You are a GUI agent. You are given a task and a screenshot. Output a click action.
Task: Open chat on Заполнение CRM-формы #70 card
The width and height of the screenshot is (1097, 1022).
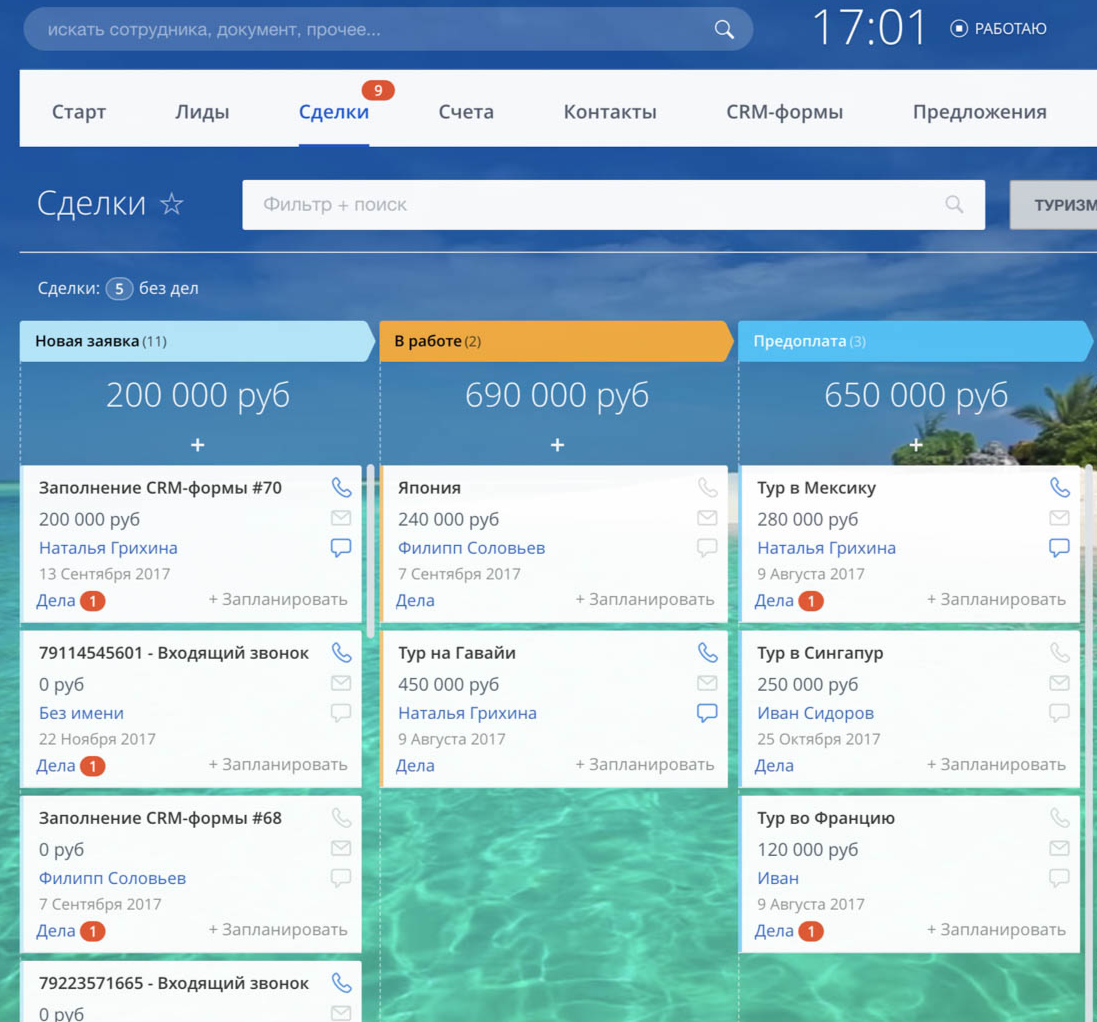click(341, 548)
